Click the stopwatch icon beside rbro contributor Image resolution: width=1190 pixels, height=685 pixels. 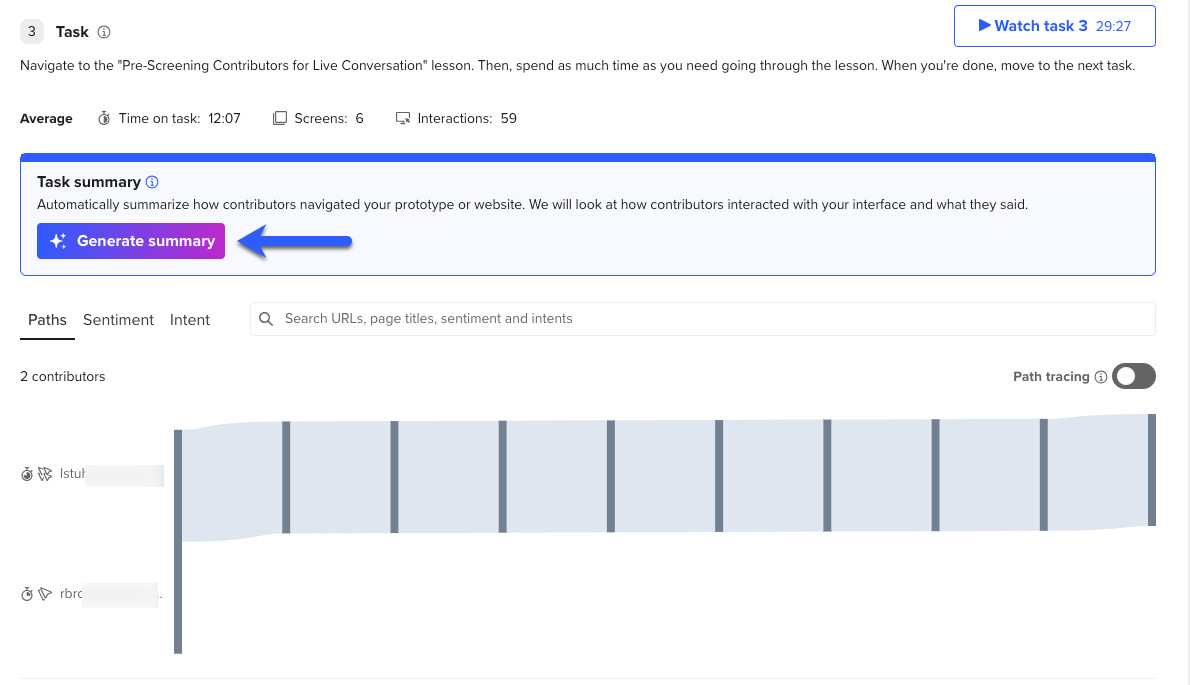(27, 594)
